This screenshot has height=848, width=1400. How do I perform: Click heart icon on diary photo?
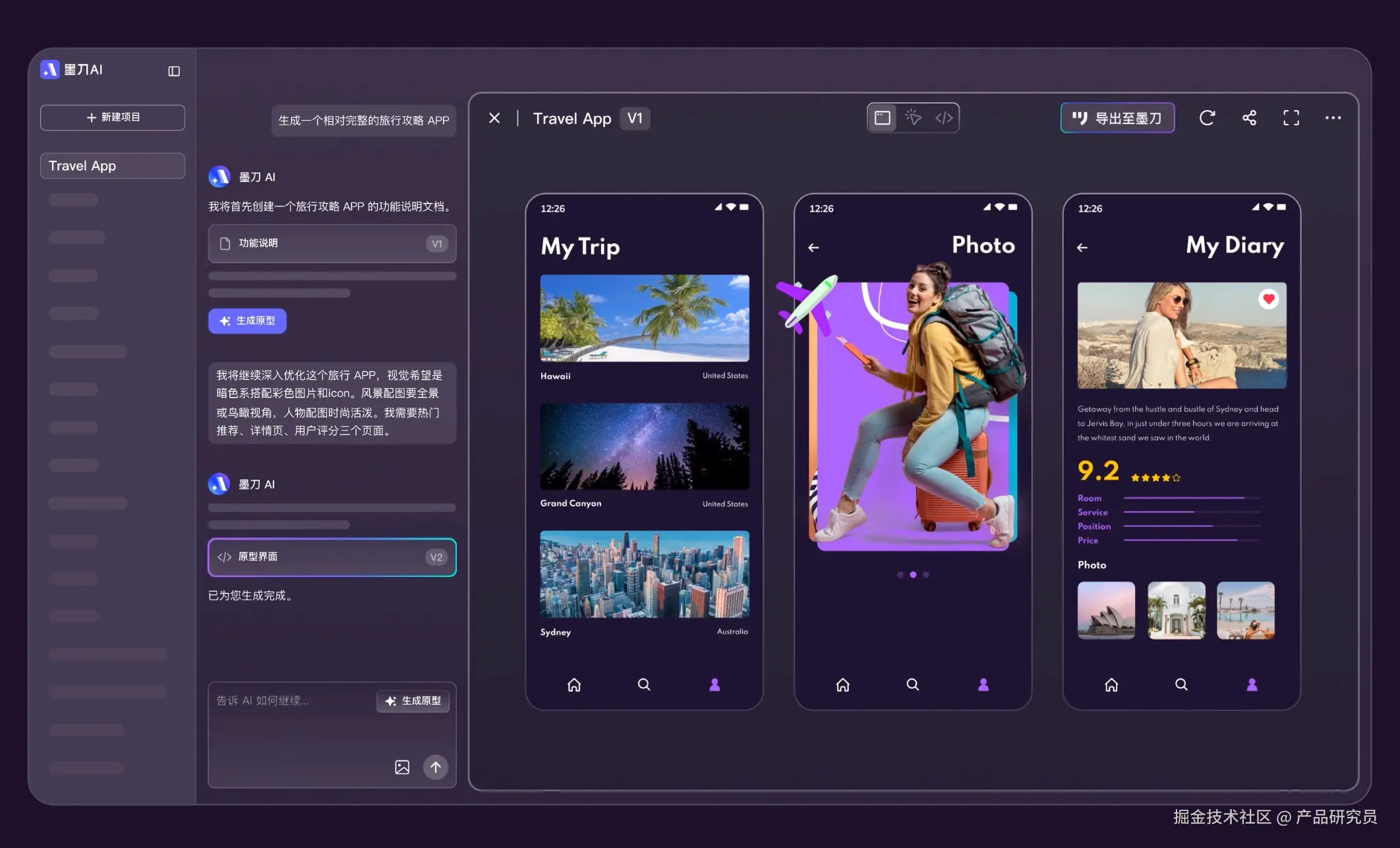point(1268,299)
